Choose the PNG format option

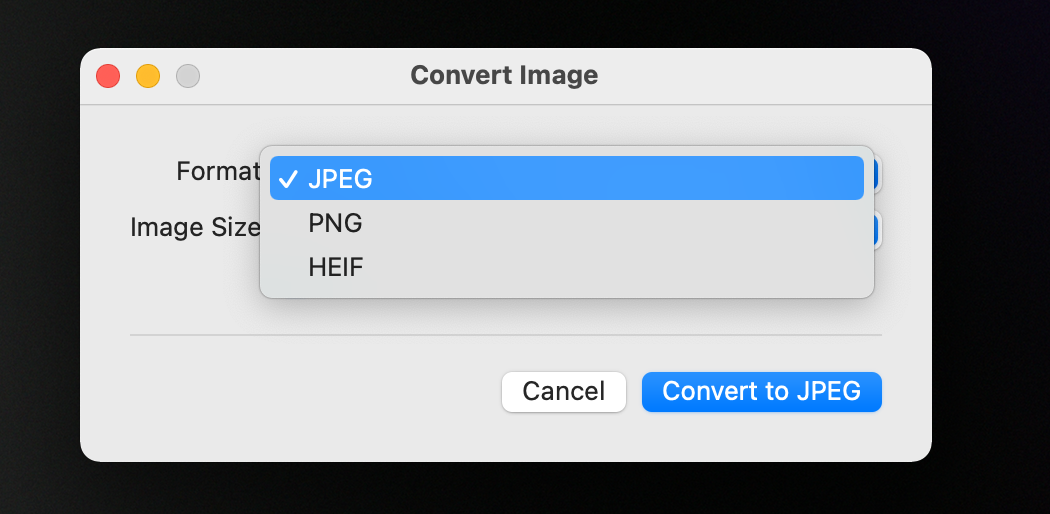567,224
